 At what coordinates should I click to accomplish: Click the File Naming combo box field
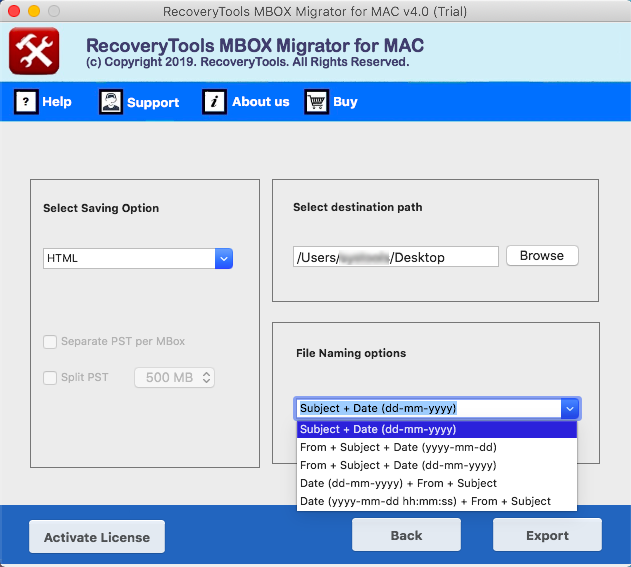tap(429, 408)
